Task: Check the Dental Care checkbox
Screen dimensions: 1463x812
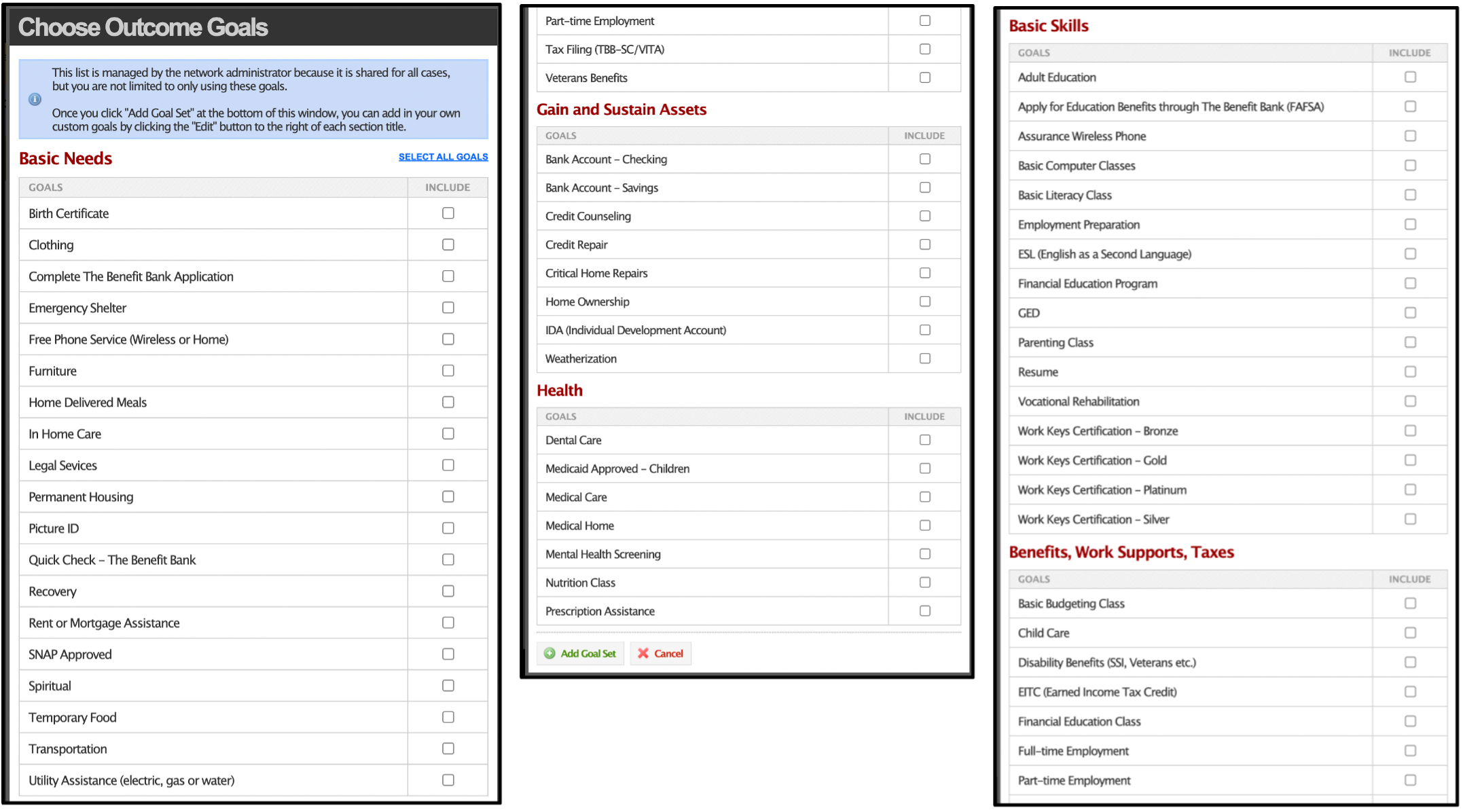Action: click(x=924, y=439)
